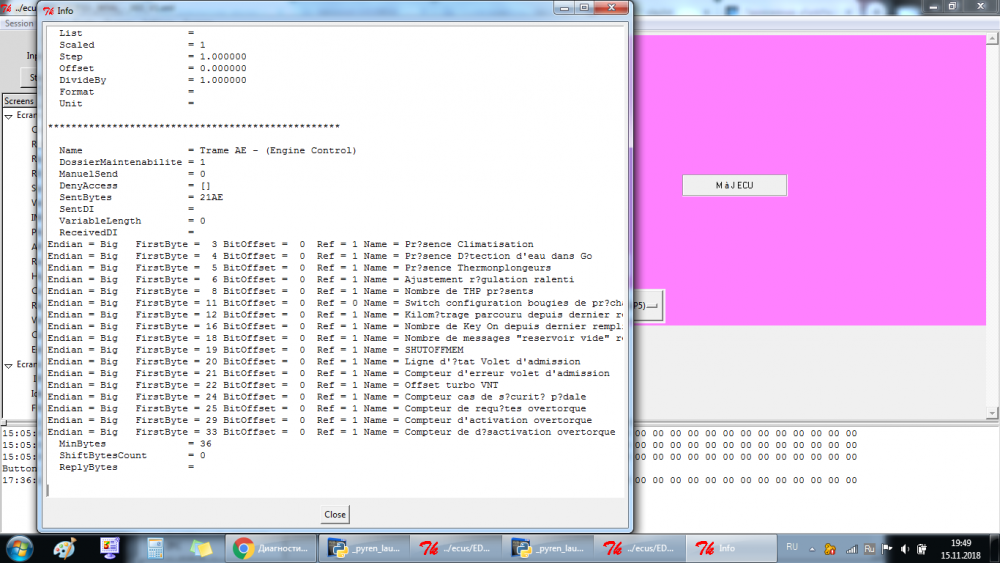Click the Info window Tk feather icon
Viewport: 1000px width, 563px height.
click(48, 11)
